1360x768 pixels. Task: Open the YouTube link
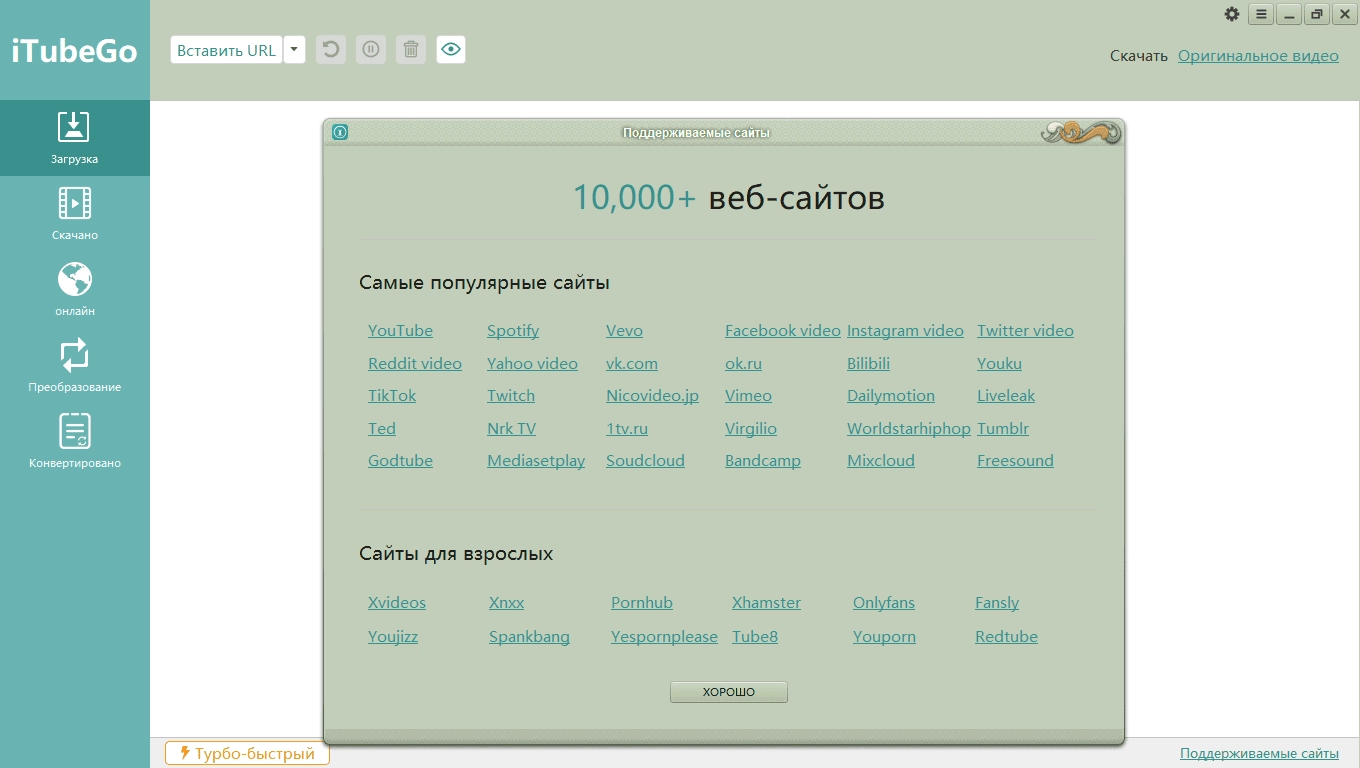point(400,331)
